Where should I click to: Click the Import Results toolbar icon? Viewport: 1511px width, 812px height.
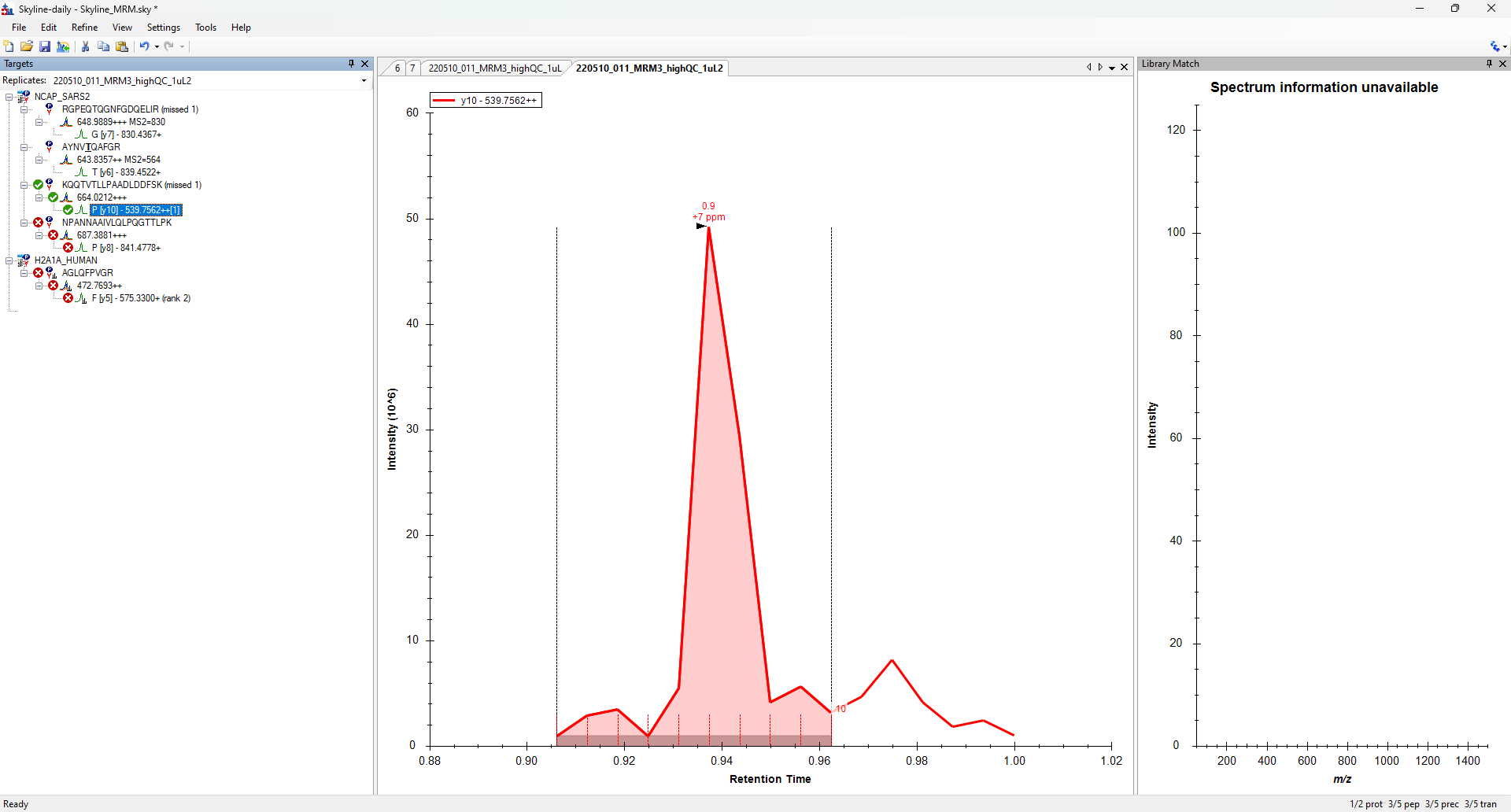tap(63, 46)
